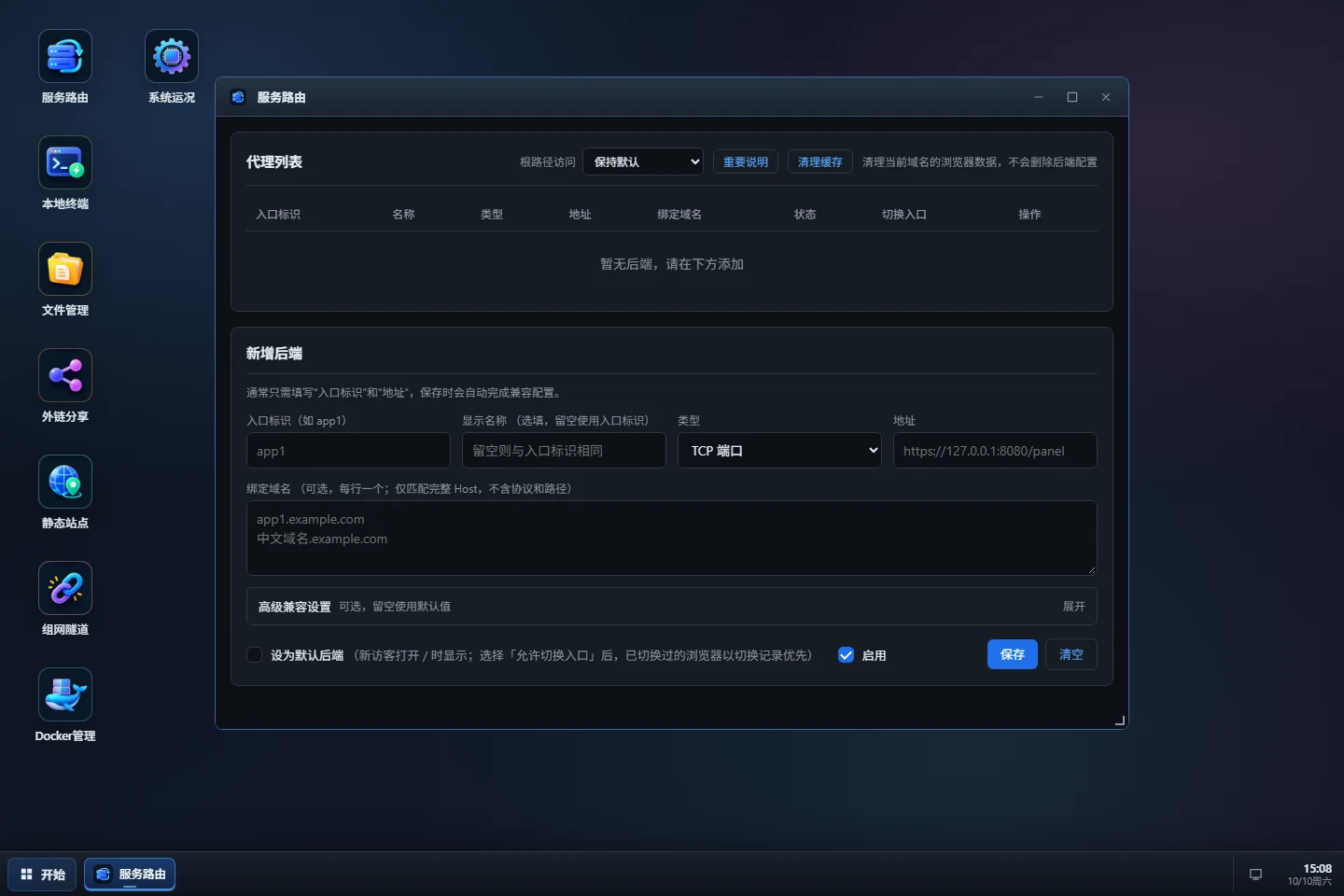
Task: Focus the 地址 input field
Action: click(x=995, y=450)
